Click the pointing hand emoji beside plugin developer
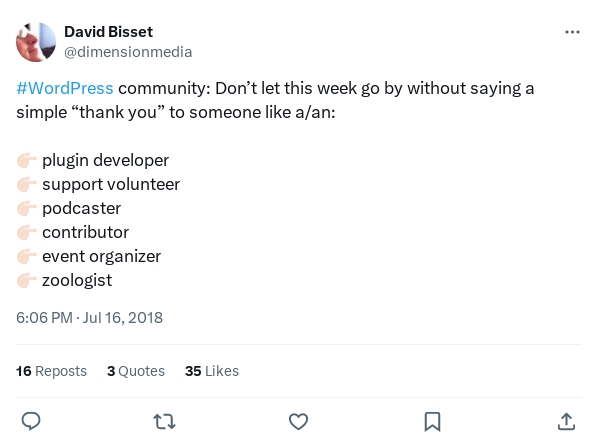 27,160
